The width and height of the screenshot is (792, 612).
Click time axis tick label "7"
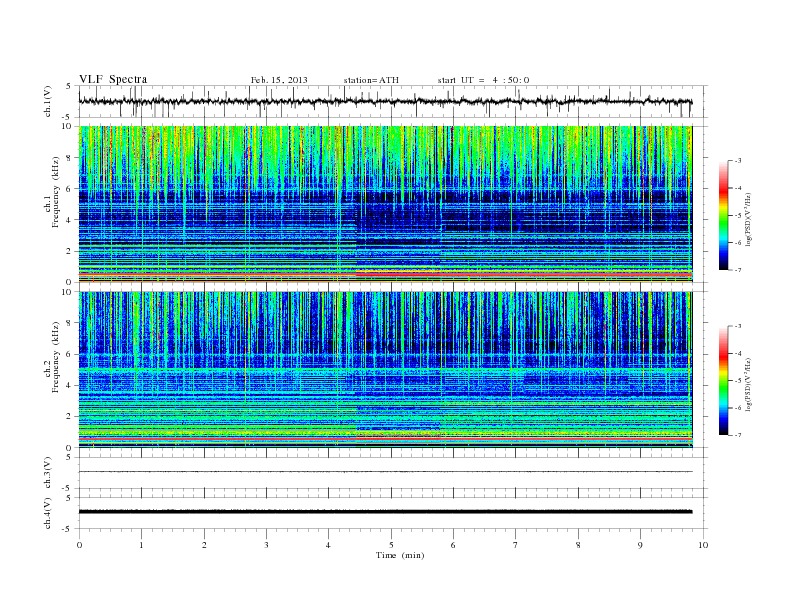(x=516, y=545)
